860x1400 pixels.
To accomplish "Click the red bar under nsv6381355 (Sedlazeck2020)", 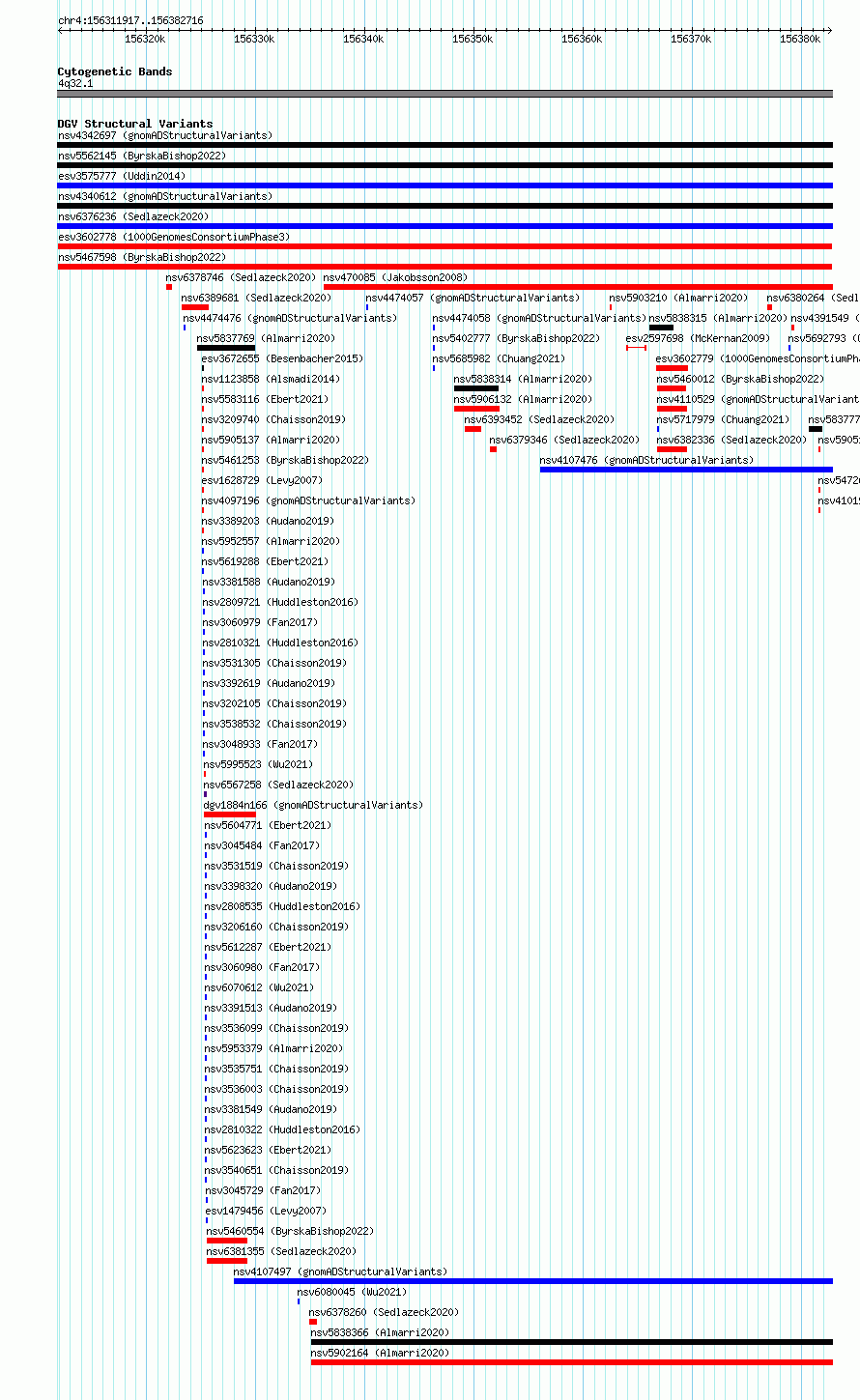I will pyautogui.click(x=227, y=1261).
